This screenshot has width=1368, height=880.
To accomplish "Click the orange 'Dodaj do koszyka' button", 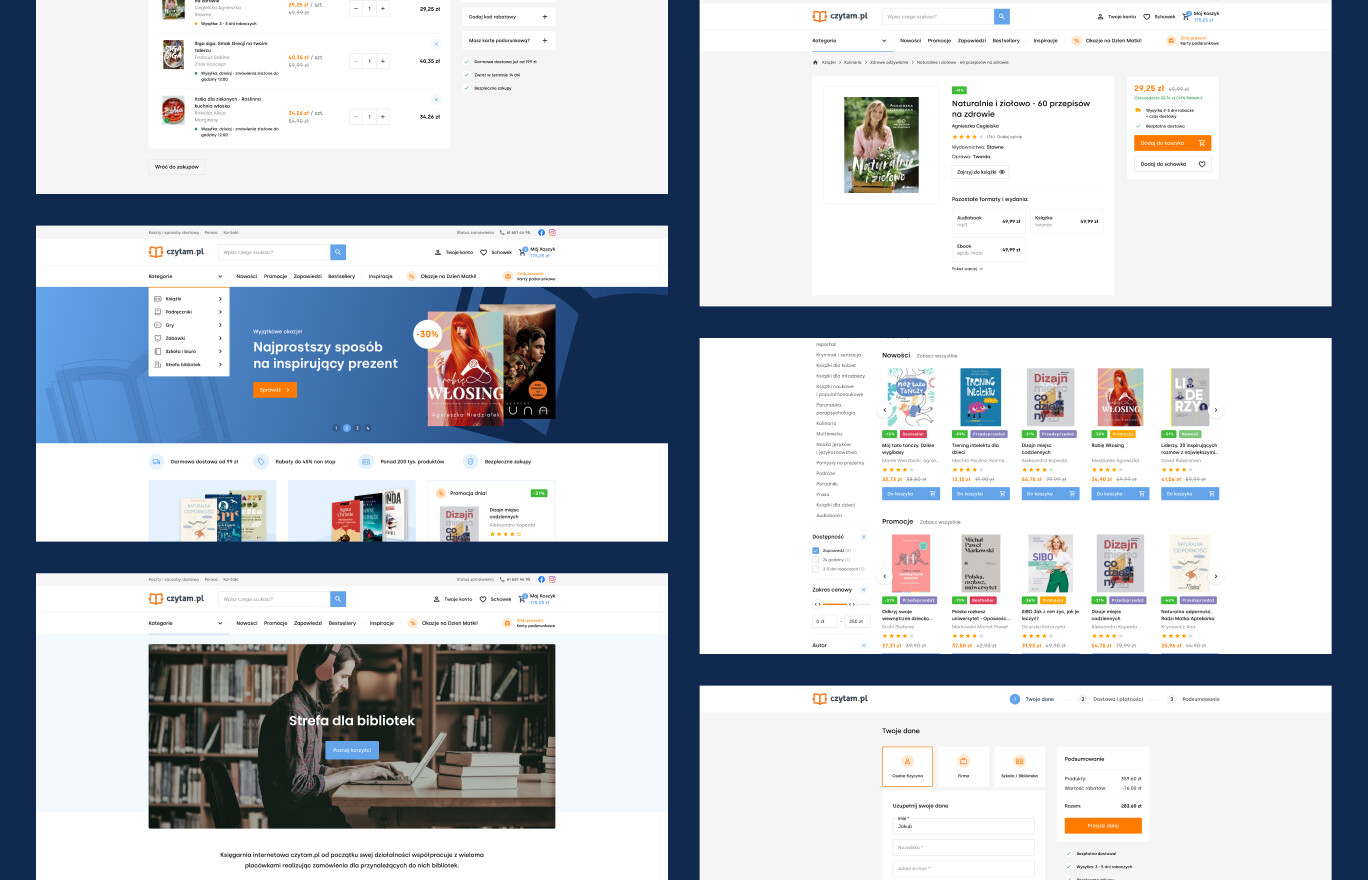I will click(1172, 143).
